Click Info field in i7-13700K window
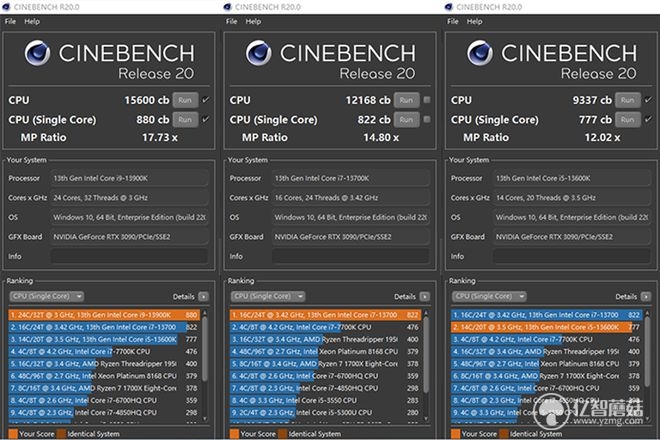Image resolution: width=660 pixels, height=440 pixels. 351,256
